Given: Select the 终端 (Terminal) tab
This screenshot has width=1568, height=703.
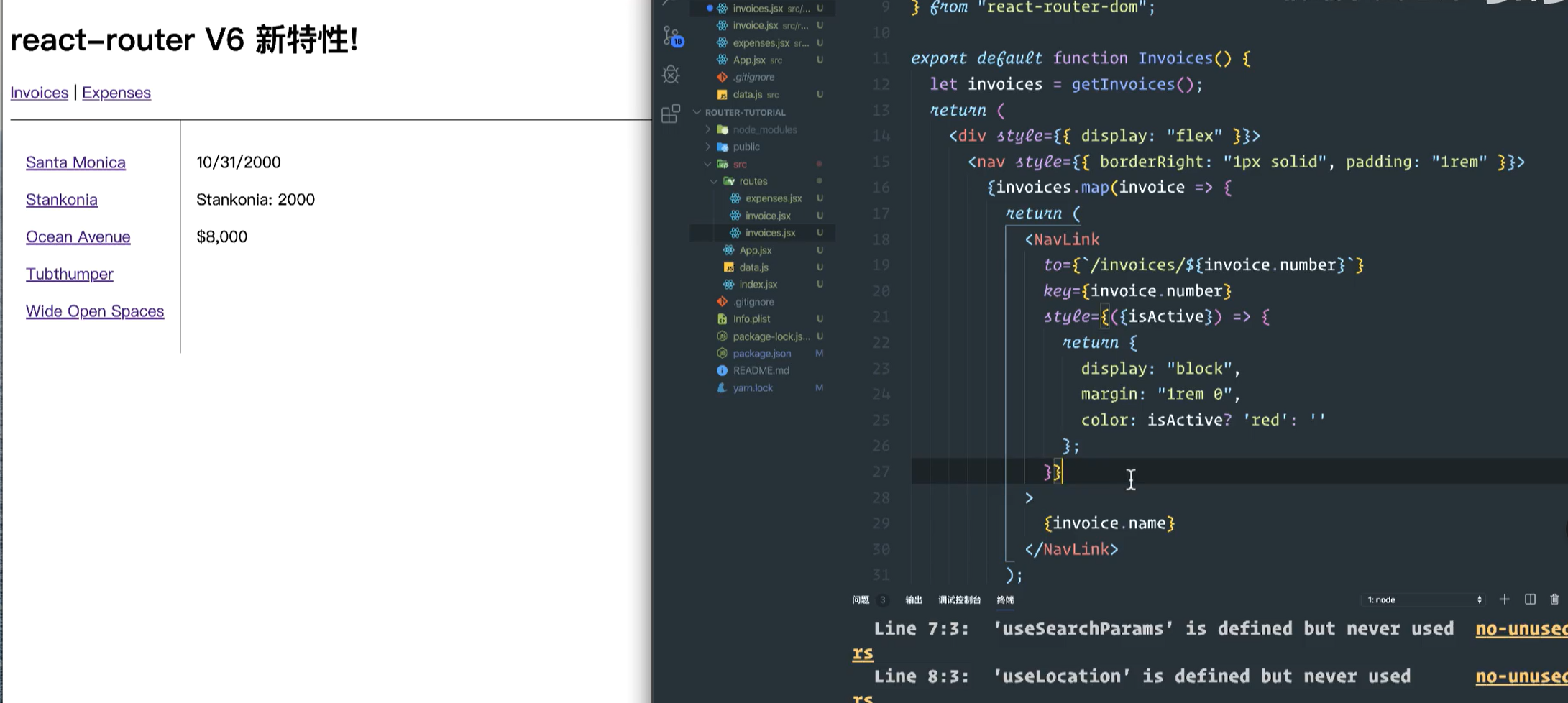Looking at the screenshot, I should tap(1005, 599).
